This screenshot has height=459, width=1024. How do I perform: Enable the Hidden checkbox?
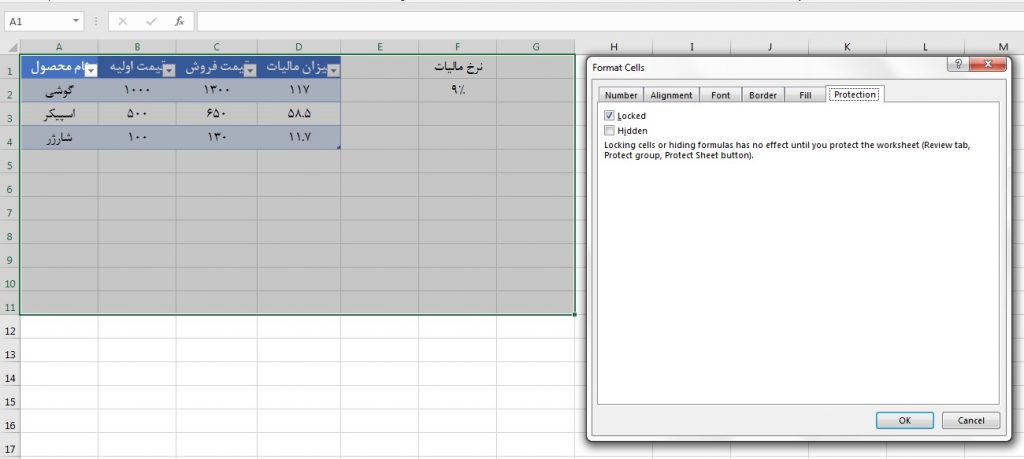(609, 131)
